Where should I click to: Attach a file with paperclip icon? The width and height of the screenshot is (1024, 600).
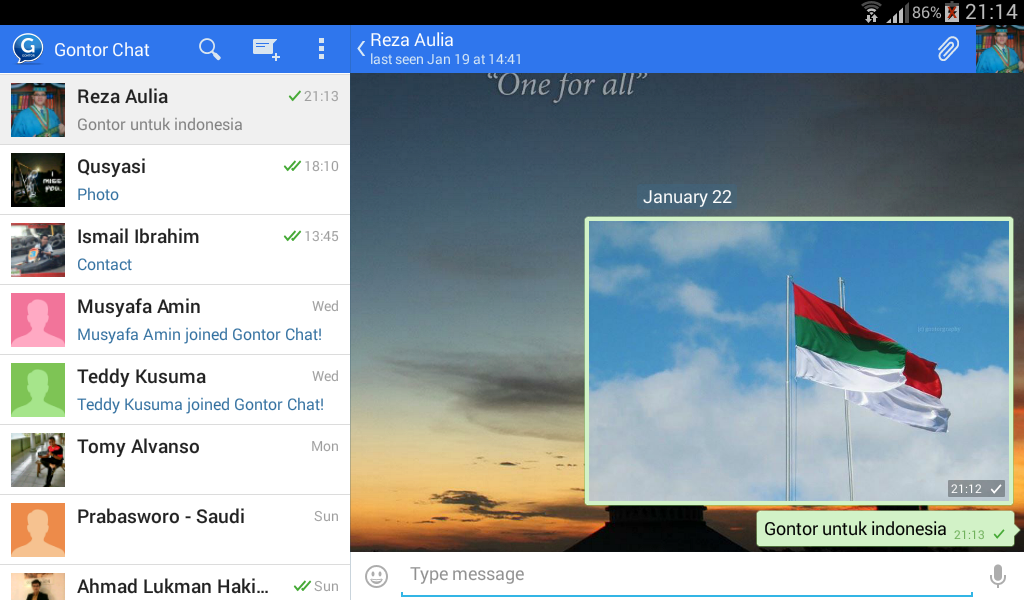948,49
